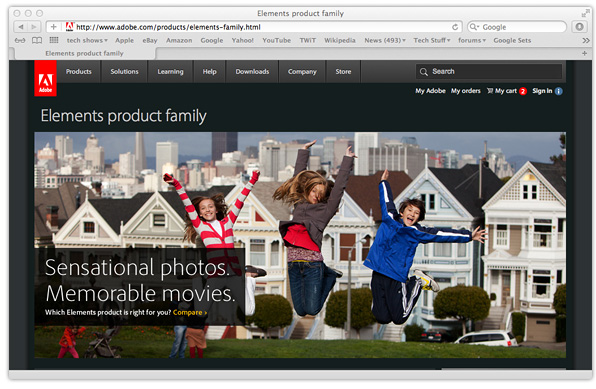This screenshot has height=389, width=596.
Task: Click the Adobe favicon in address bar
Action: (x=69, y=27)
